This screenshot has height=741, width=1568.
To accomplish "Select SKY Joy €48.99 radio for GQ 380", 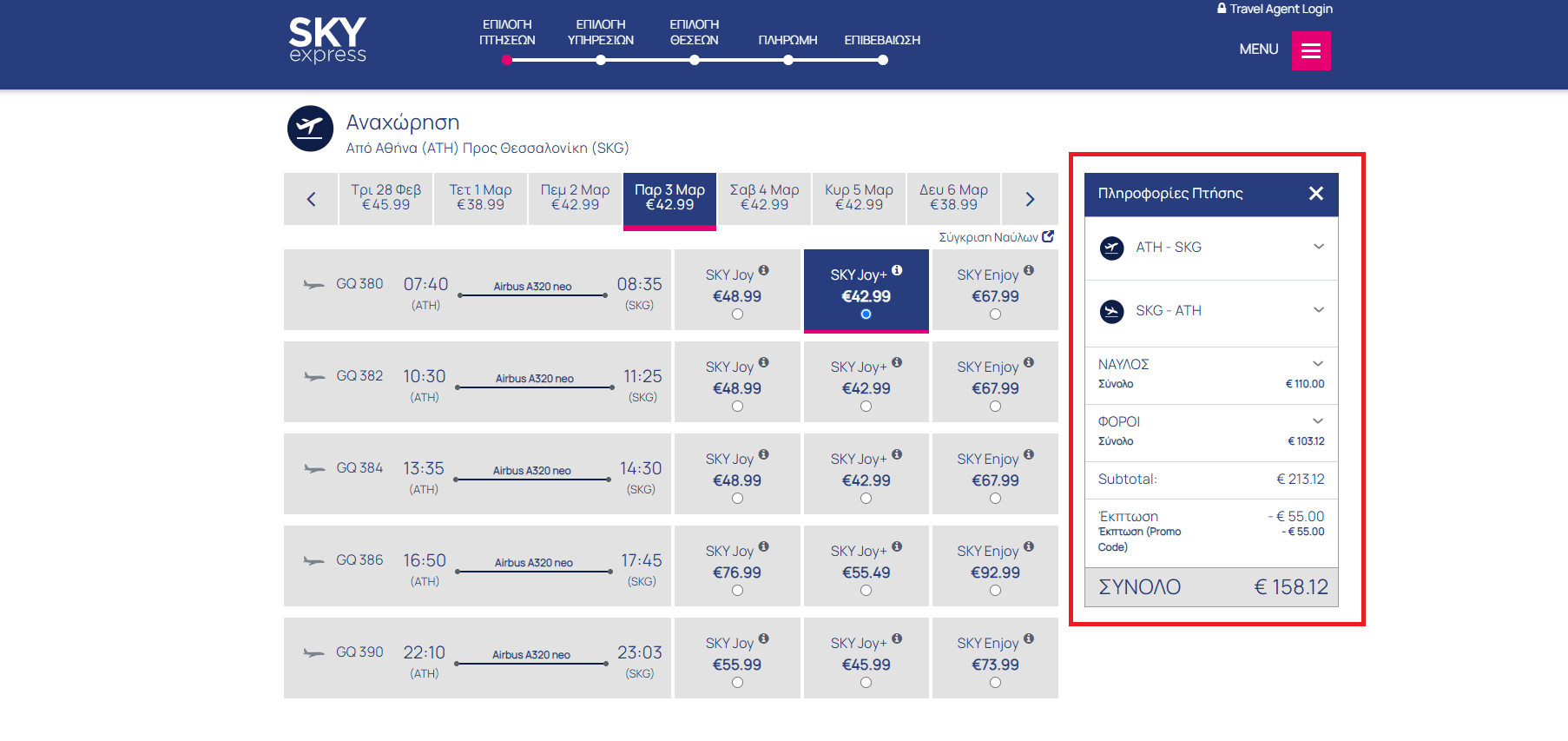I will tap(737, 314).
